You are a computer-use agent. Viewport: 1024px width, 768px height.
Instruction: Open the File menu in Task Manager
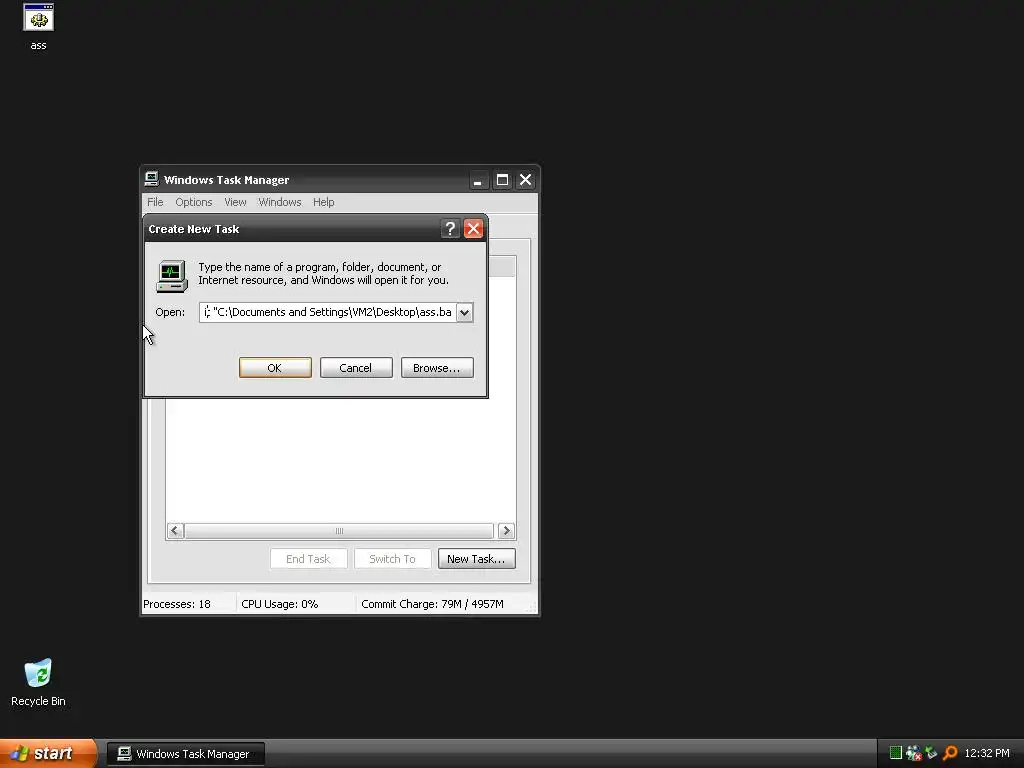click(x=155, y=202)
